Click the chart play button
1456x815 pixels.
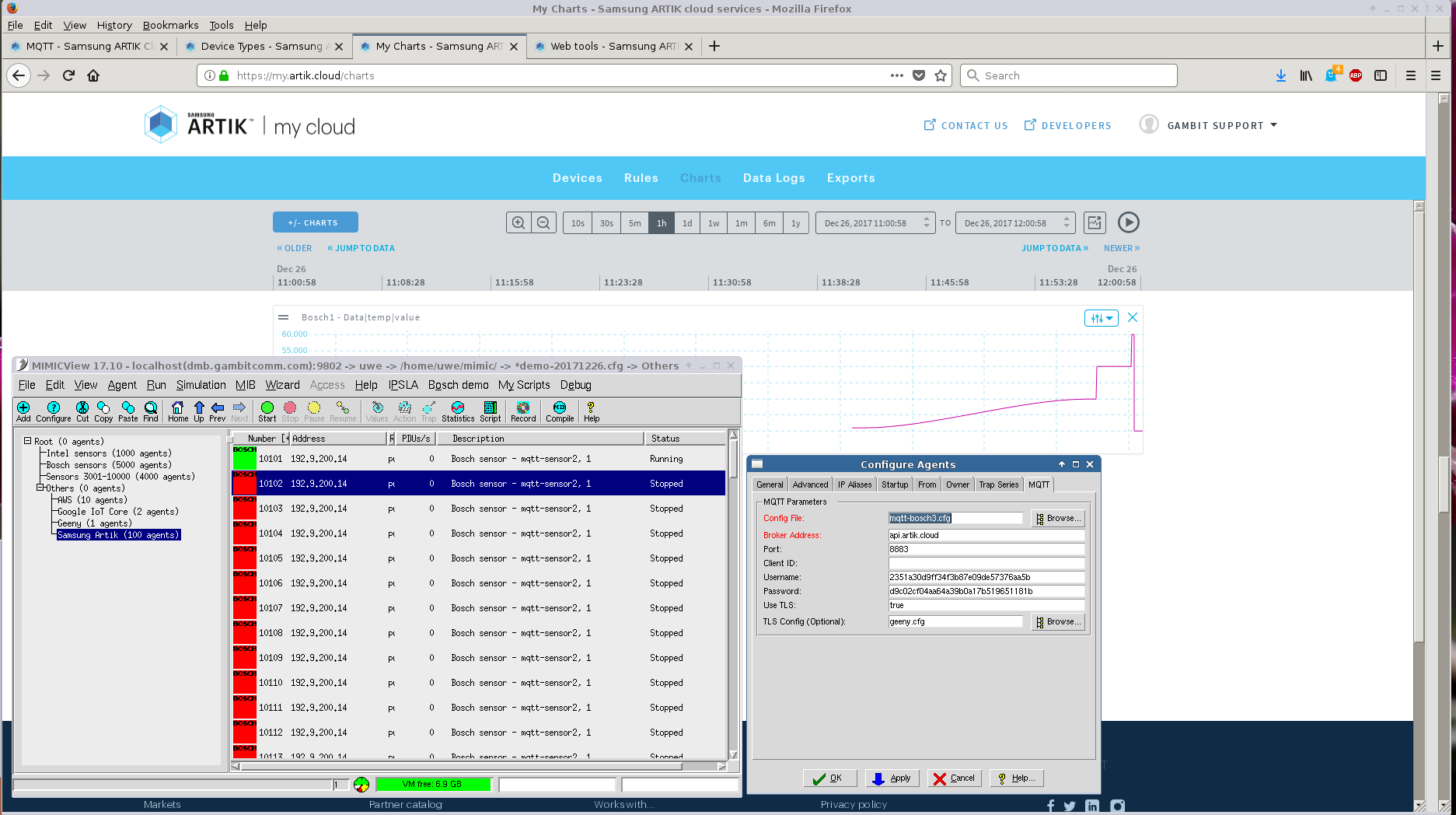tap(1128, 222)
